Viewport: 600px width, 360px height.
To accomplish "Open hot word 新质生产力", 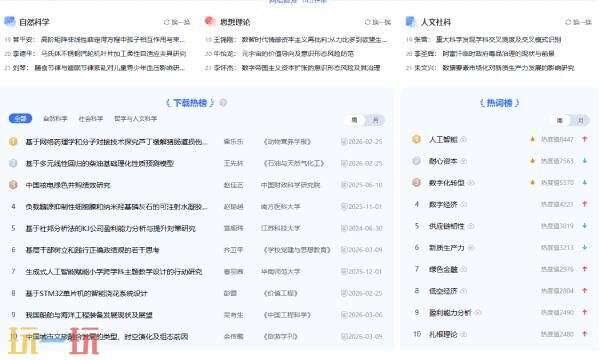I will point(447,248).
